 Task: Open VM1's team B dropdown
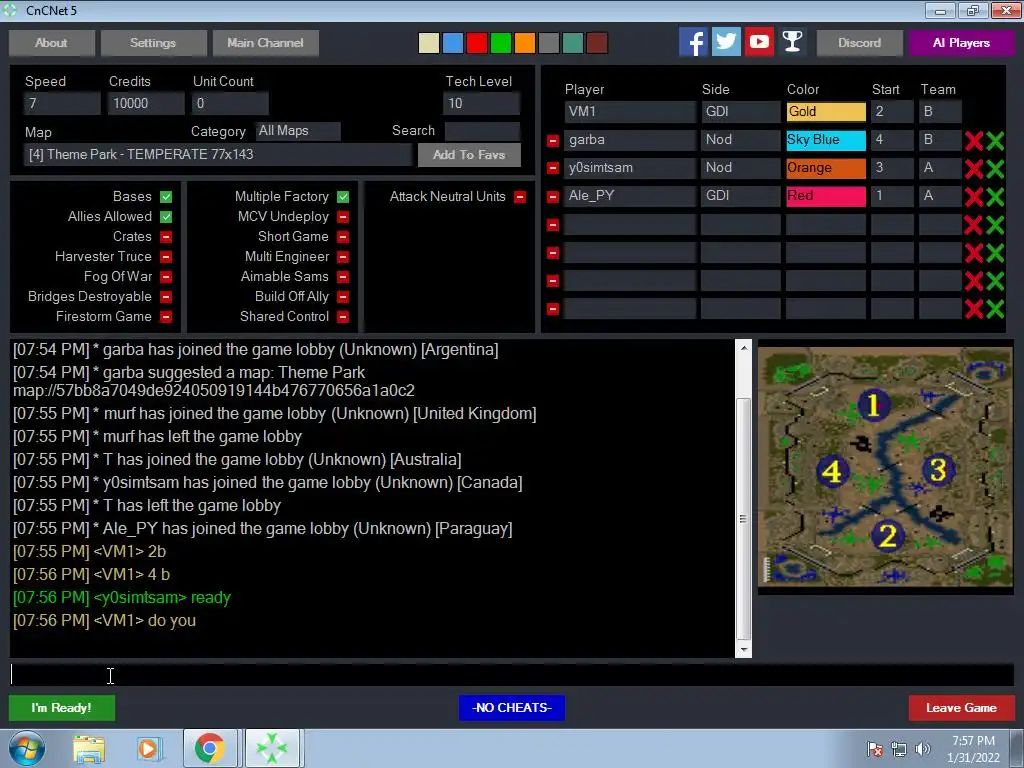[x=940, y=112]
